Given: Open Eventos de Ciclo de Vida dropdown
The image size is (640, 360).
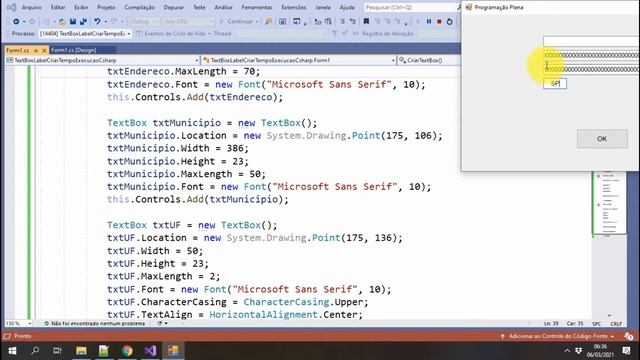Looking at the screenshot, I should (173, 34).
